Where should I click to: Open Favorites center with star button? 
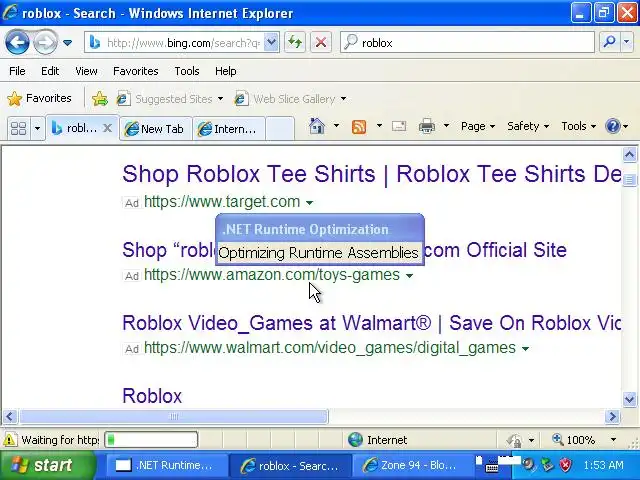(39, 98)
